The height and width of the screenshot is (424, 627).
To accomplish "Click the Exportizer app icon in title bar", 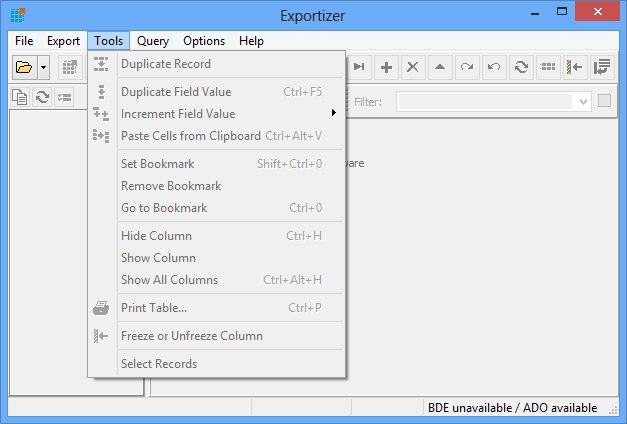I will click(x=18, y=15).
